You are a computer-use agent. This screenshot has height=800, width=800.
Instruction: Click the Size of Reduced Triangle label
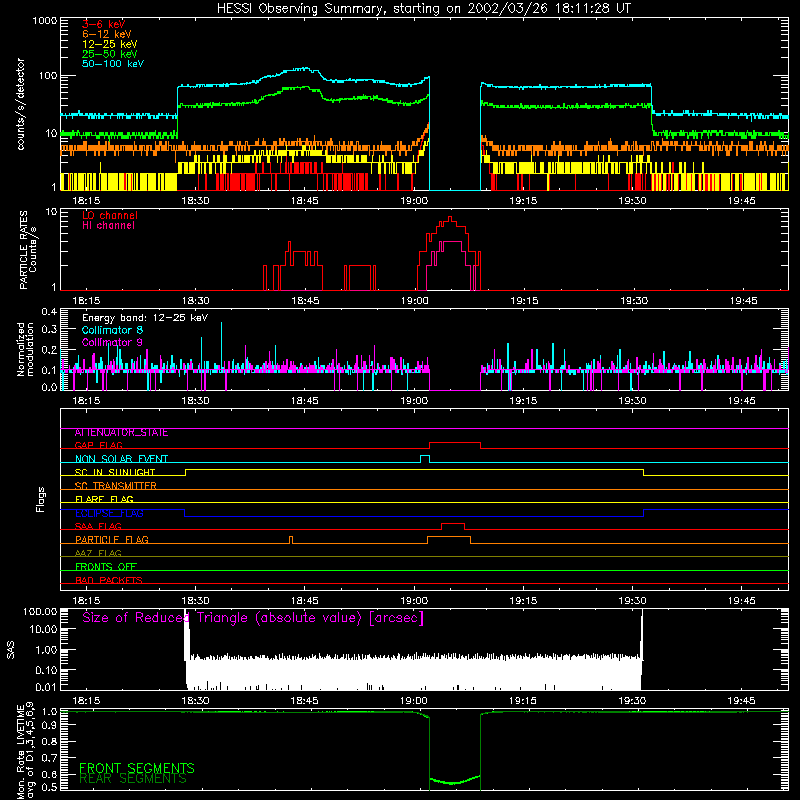[253, 618]
